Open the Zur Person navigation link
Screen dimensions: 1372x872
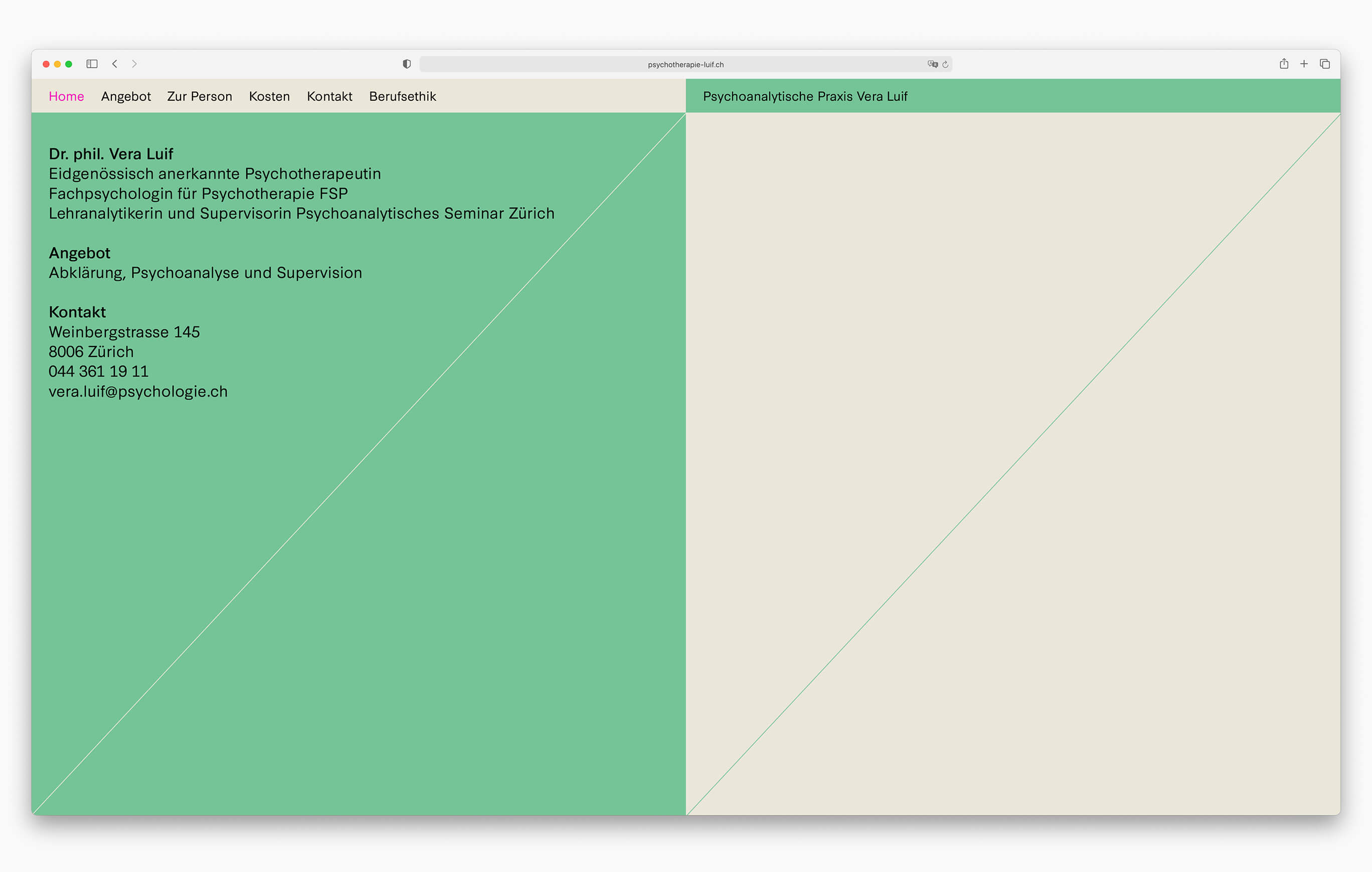pos(200,96)
